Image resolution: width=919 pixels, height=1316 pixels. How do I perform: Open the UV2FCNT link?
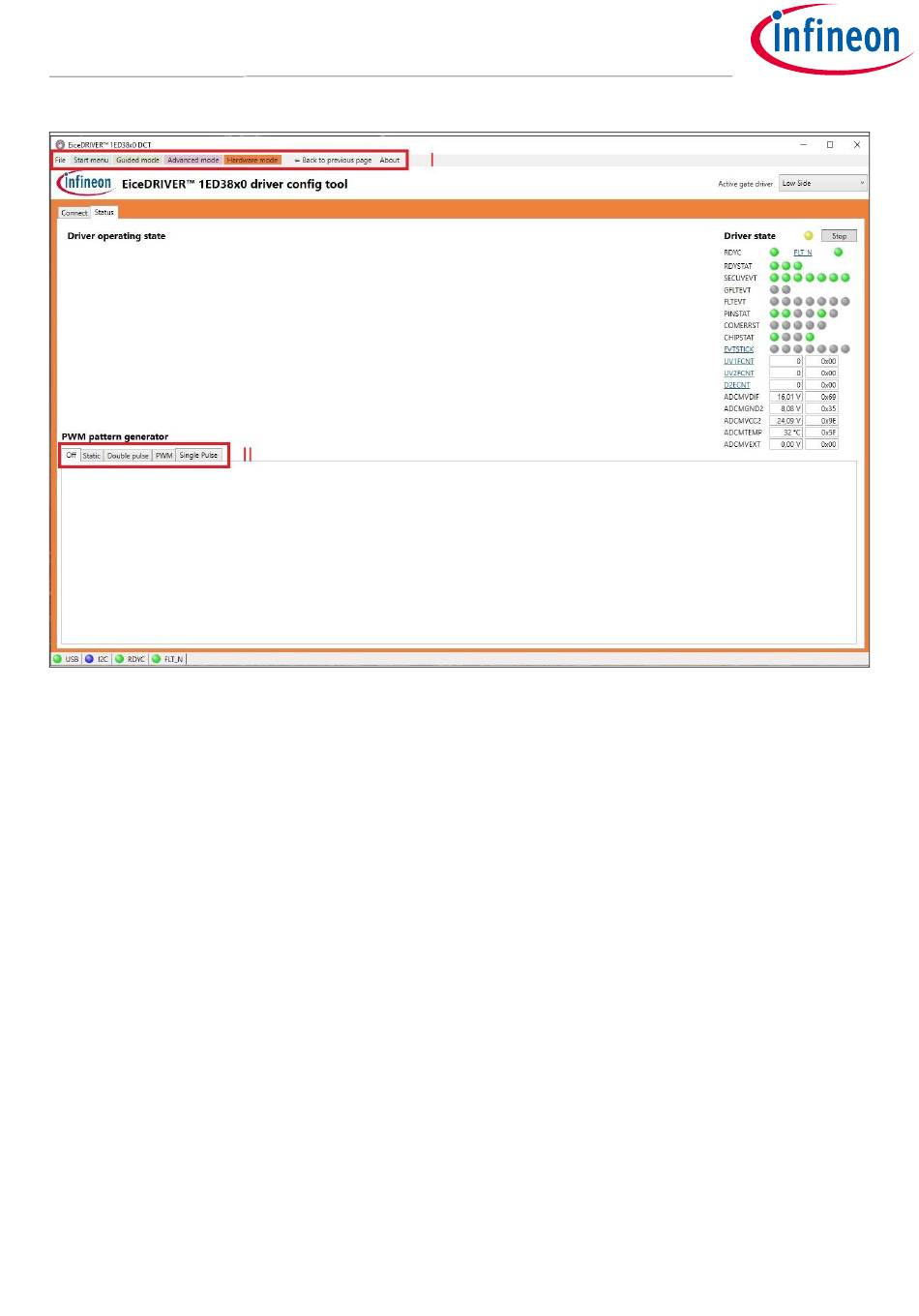[x=739, y=374]
